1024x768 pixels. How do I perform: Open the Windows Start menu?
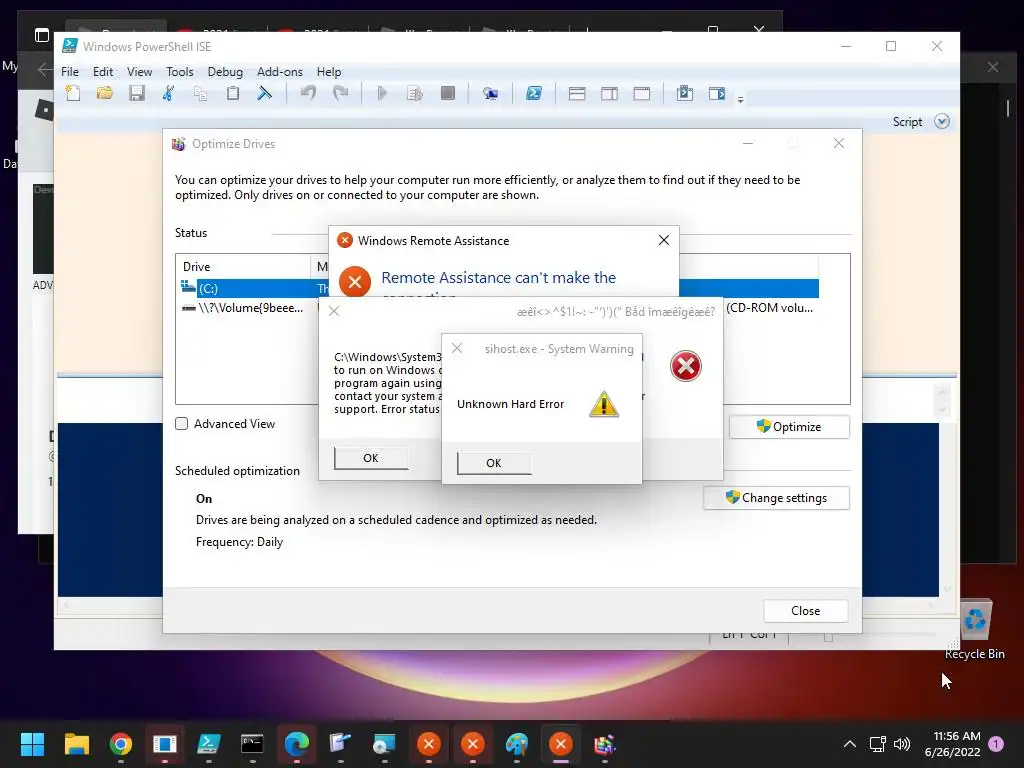tap(32, 744)
